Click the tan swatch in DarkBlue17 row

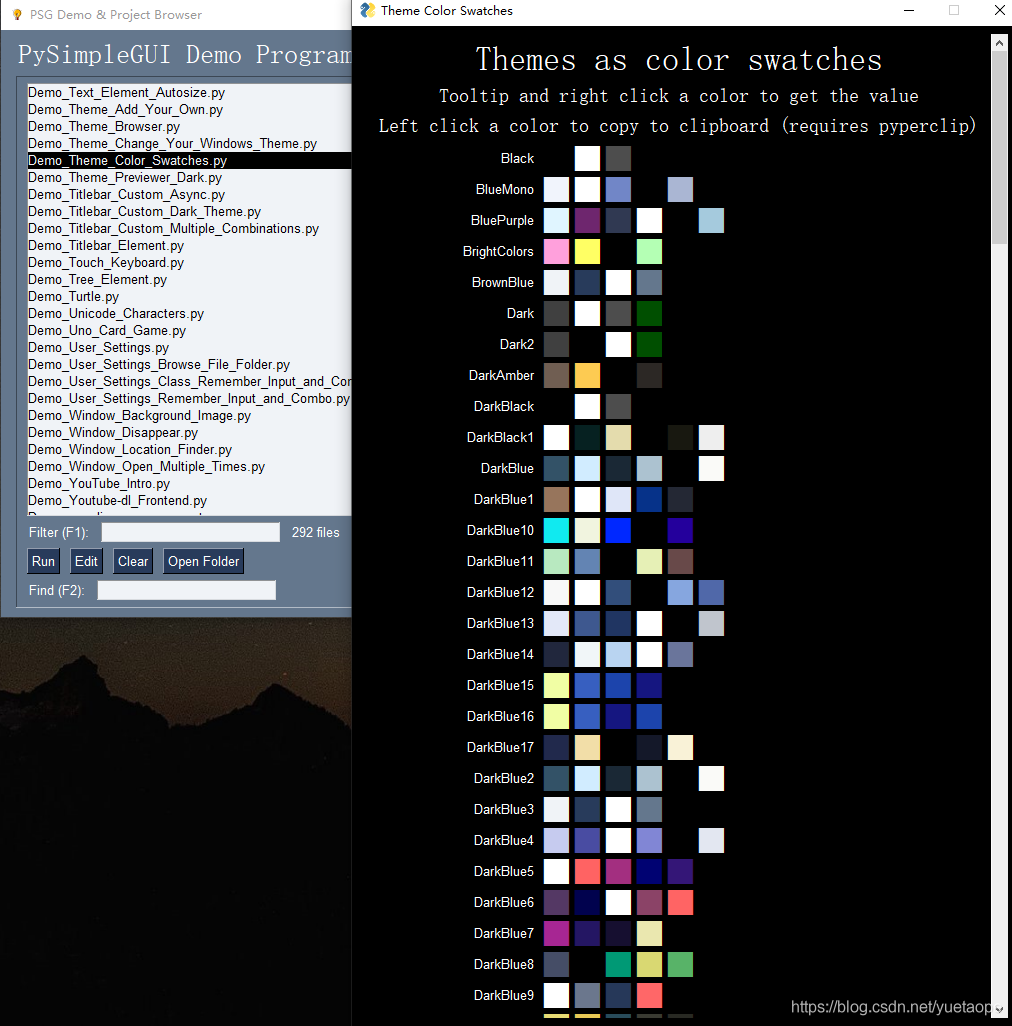click(587, 747)
